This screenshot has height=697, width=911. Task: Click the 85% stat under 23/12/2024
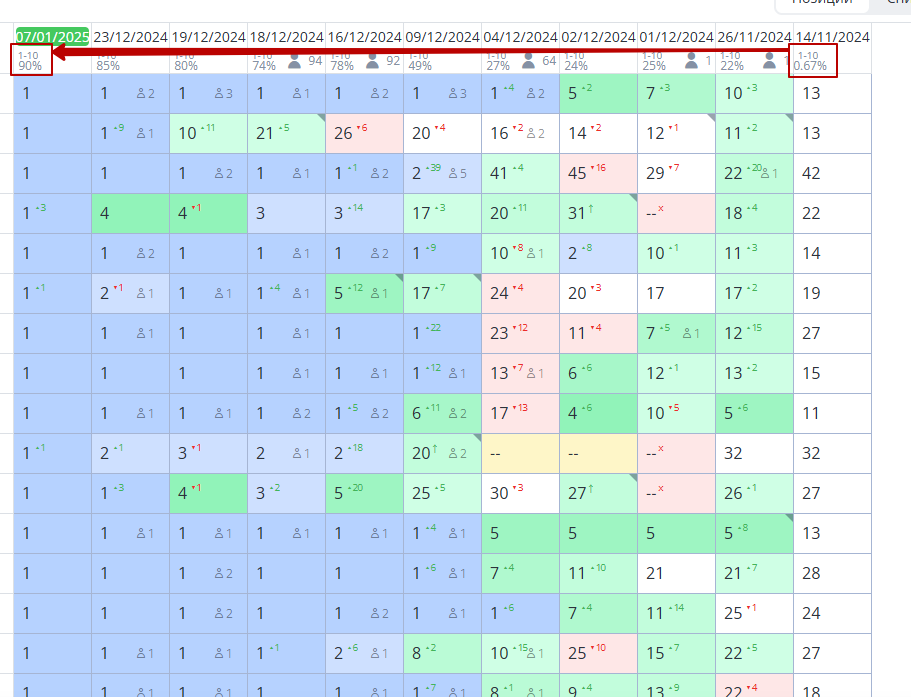(x=108, y=66)
